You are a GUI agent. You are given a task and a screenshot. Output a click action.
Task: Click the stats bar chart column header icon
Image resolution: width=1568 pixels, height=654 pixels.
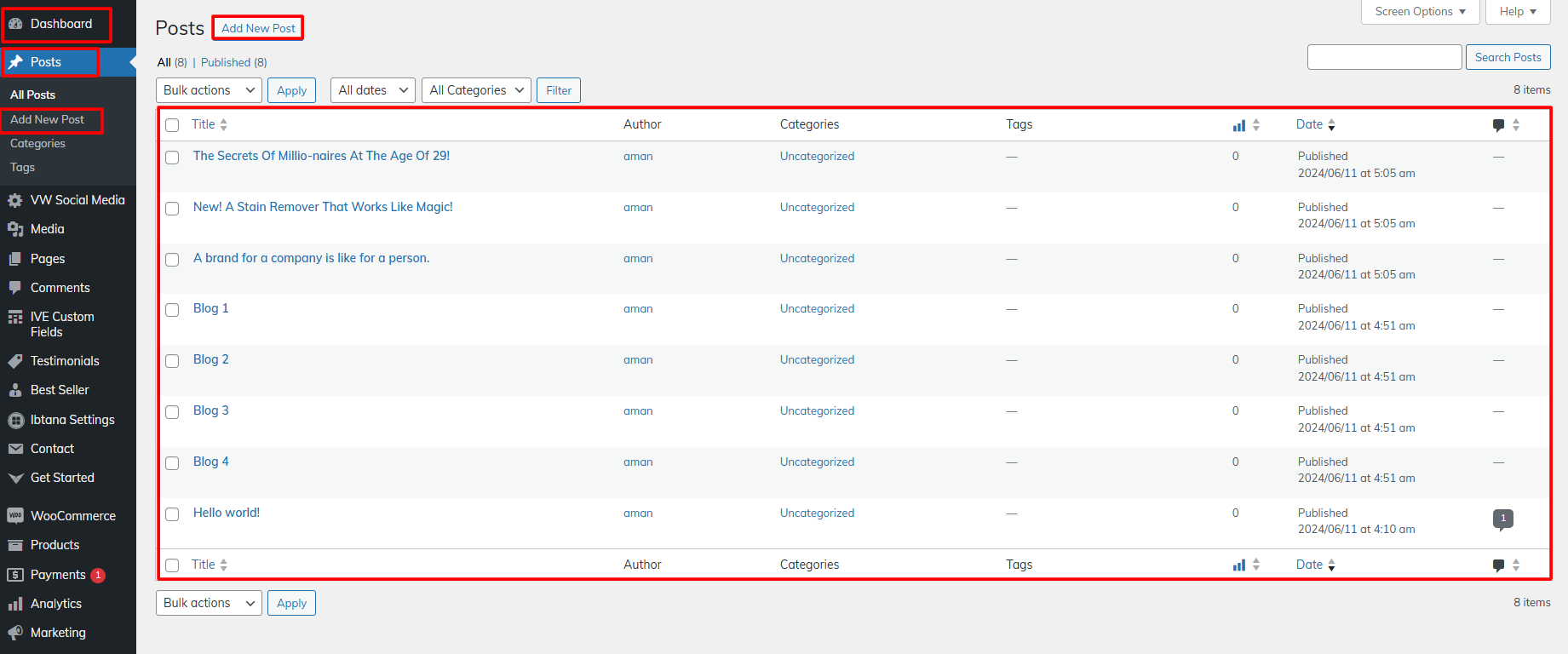pyautogui.click(x=1239, y=125)
